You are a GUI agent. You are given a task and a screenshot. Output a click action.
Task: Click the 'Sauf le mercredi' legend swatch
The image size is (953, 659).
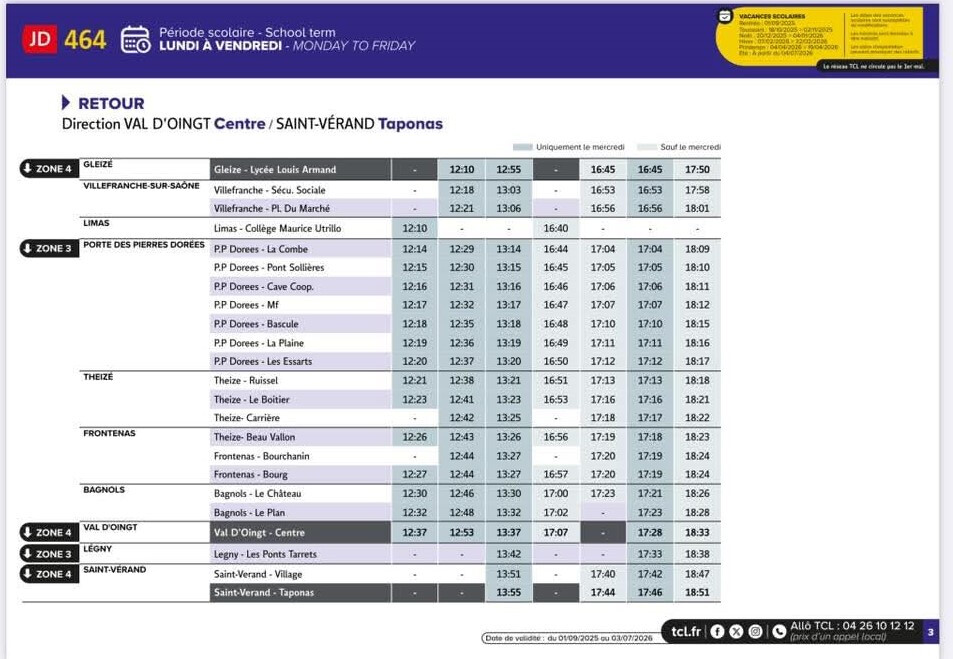[x=647, y=147]
